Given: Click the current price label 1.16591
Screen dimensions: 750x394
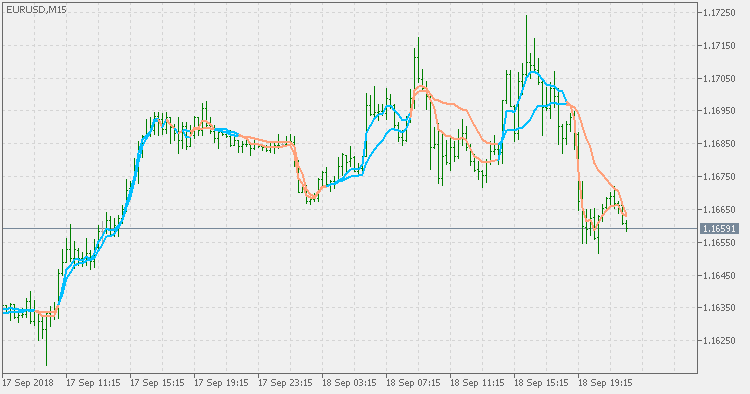Looking at the screenshot, I should coord(719,229).
